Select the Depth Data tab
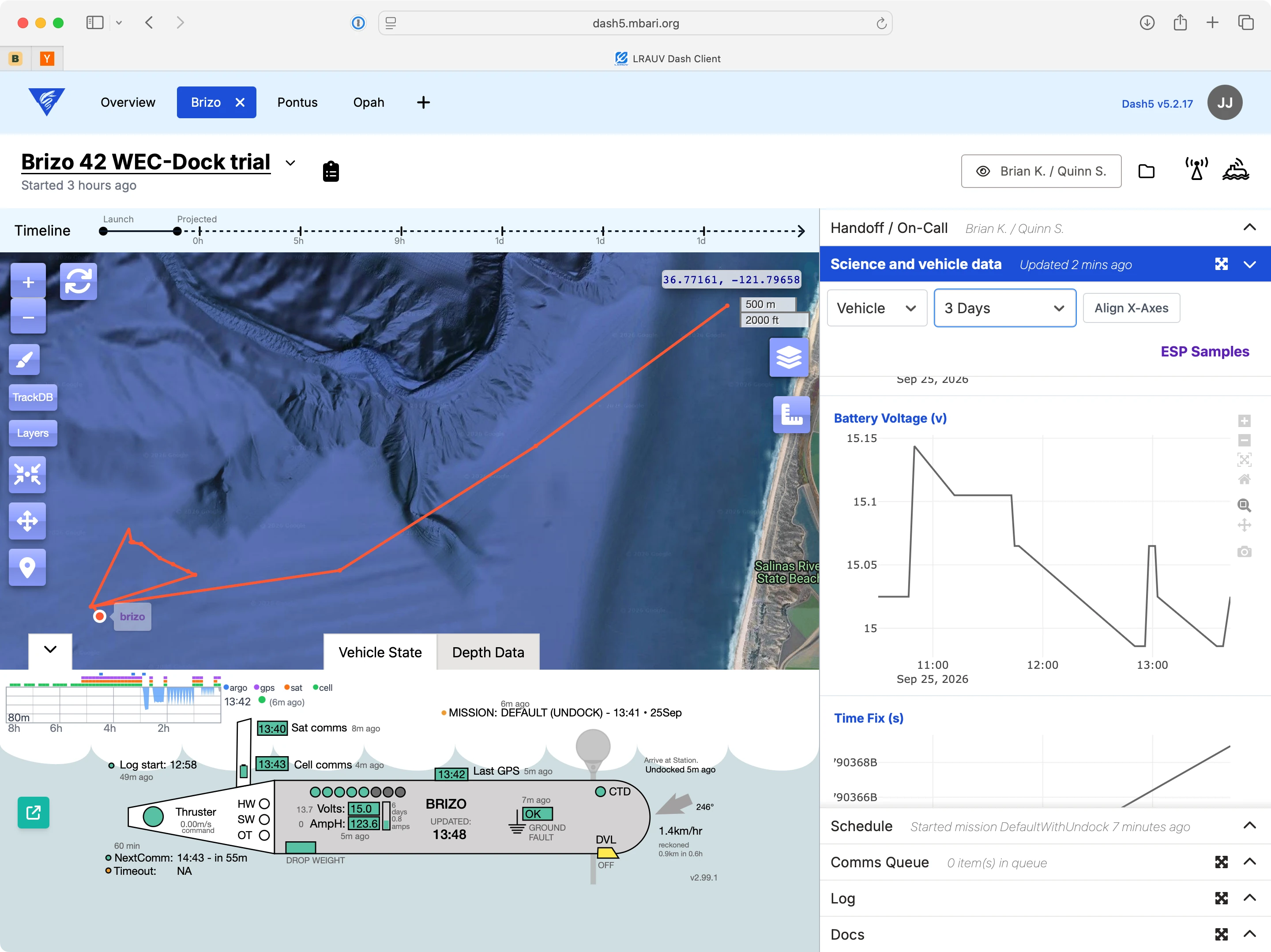Image resolution: width=1271 pixels, height=952 pixels. click(488, 652)
